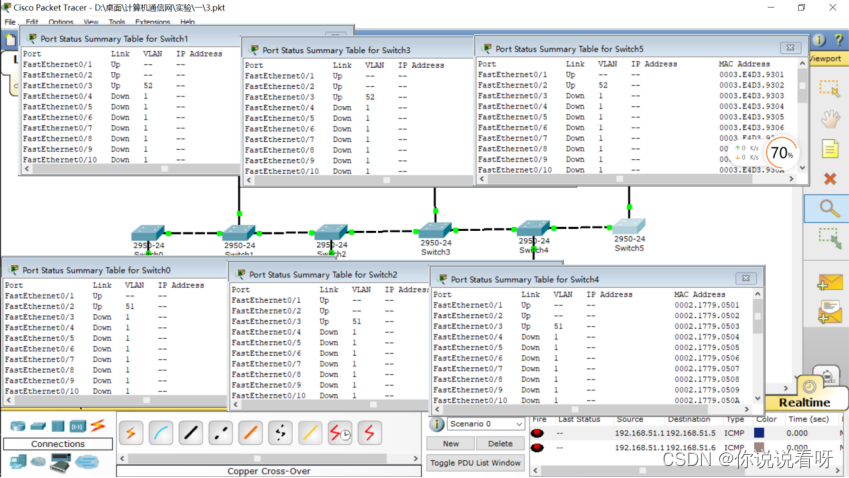Click right arrow of Switch5 horizontal scrollbar

pos(791,179)
